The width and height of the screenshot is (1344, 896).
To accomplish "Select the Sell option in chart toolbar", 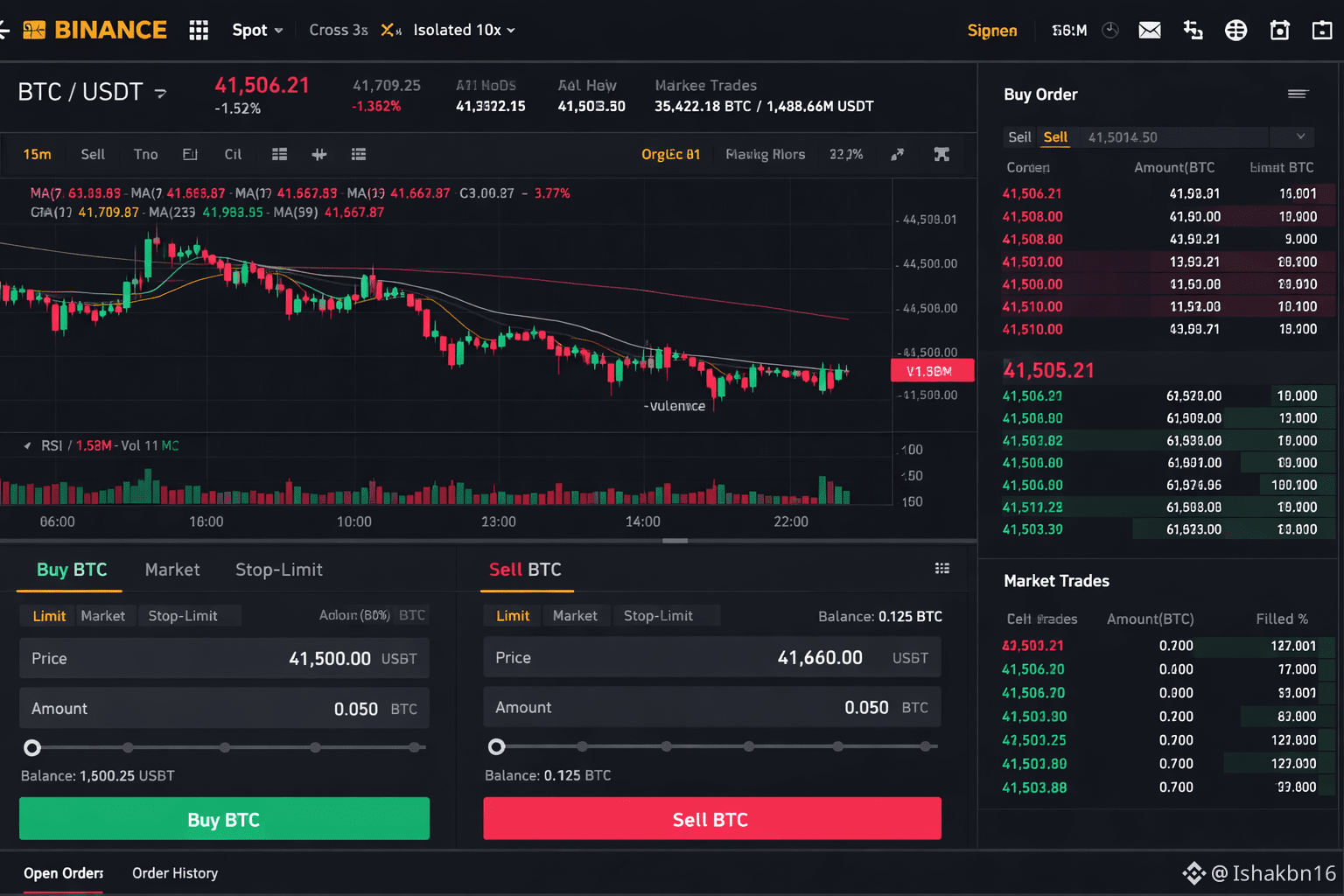I will [93, 155].
